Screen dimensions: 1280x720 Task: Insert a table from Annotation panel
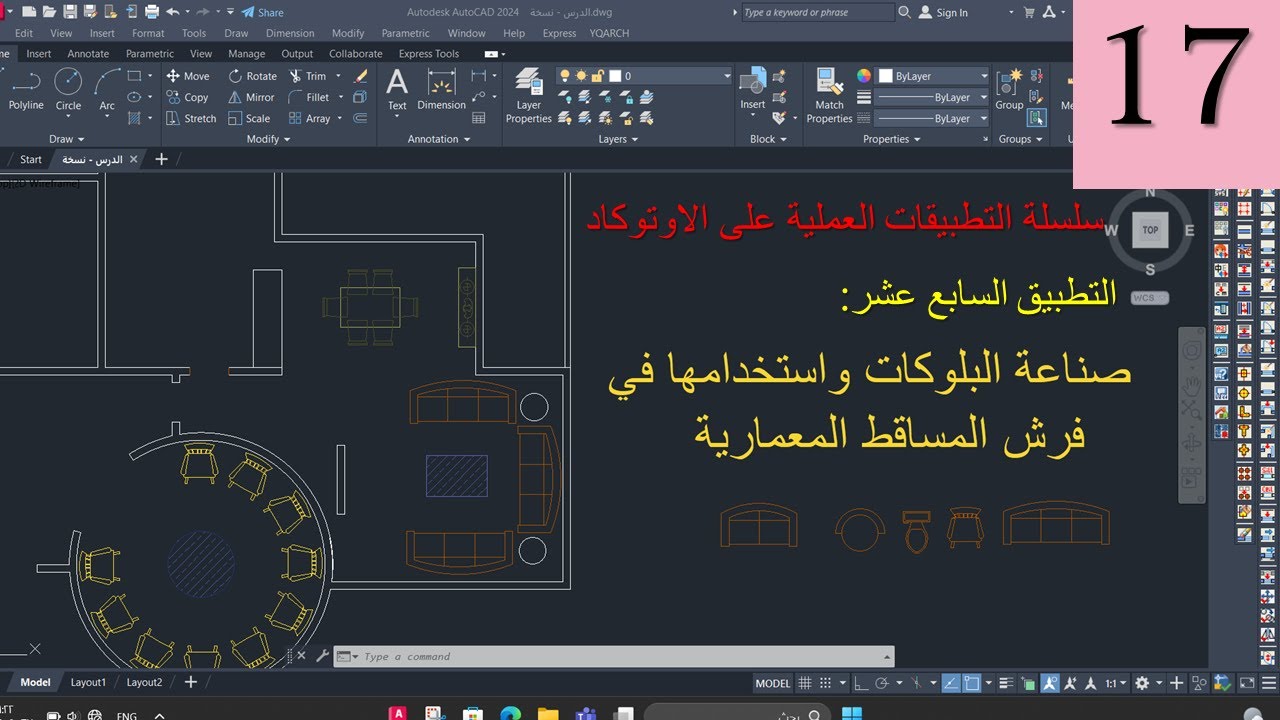click(479, 118)
